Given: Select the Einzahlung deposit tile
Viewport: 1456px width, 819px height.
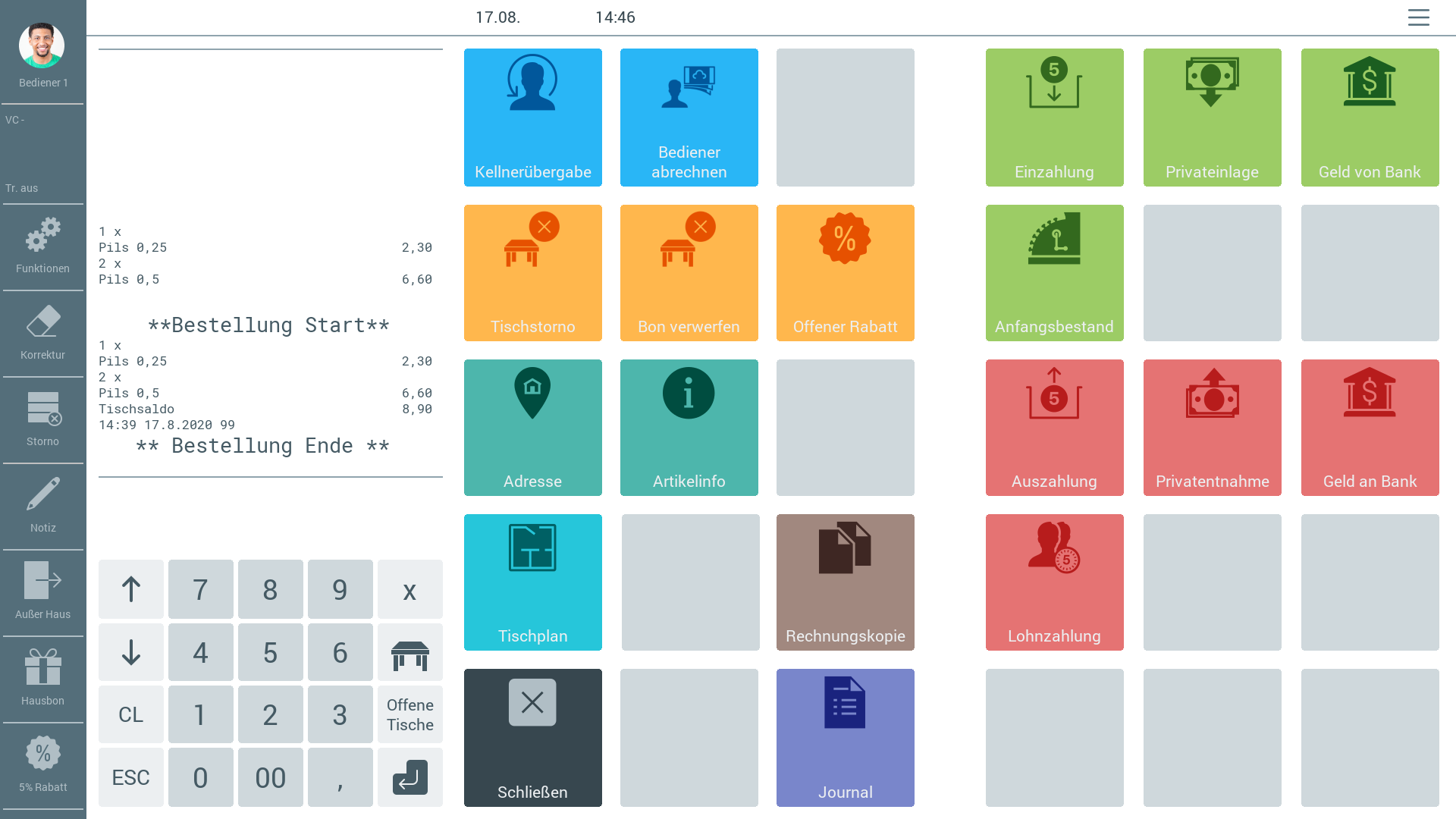Looking at the screenshot, I should pyautogui.click(x=1054, y=118).
